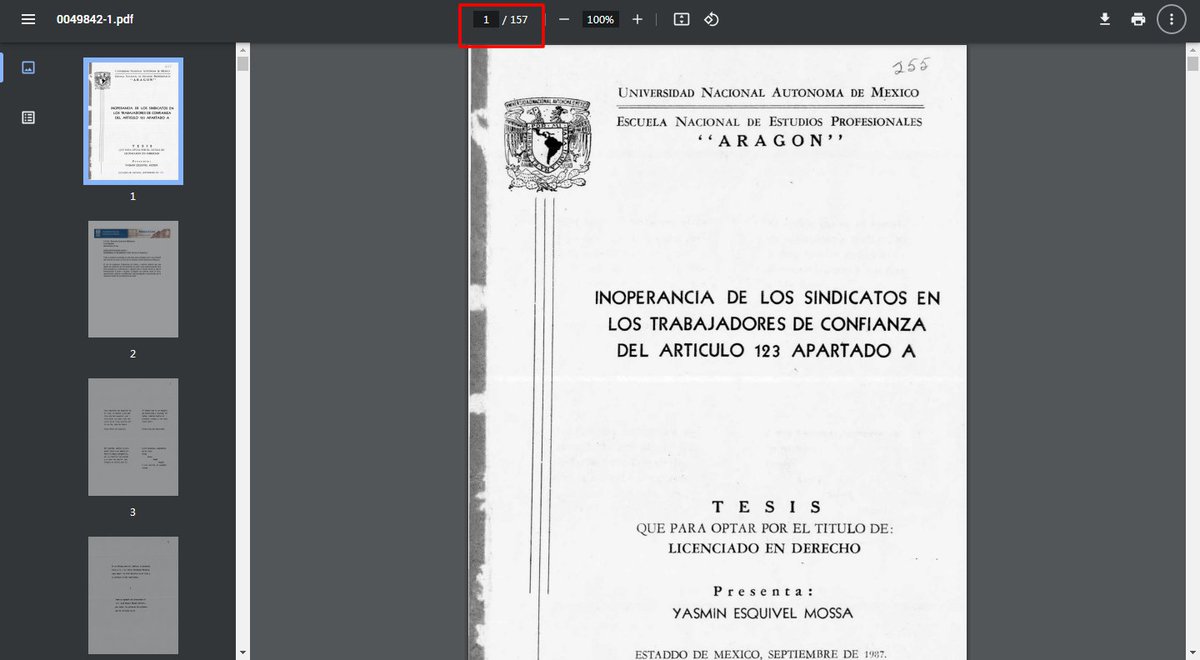Image resolution: width=1200 pixels, height=660 pixels.
Task: Select page 3 thumbnail
Action: coord(133,437)
